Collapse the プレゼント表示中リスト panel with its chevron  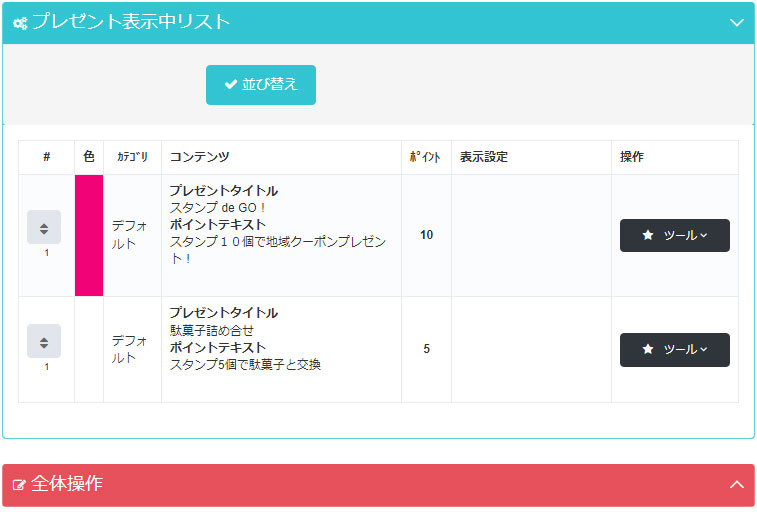(737, 22)
